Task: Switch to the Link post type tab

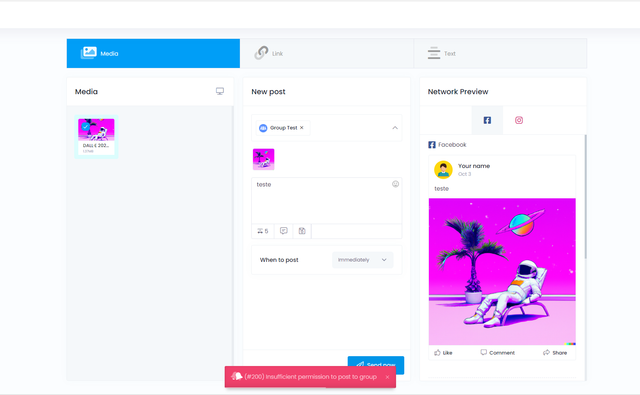Action: point(327,53)
